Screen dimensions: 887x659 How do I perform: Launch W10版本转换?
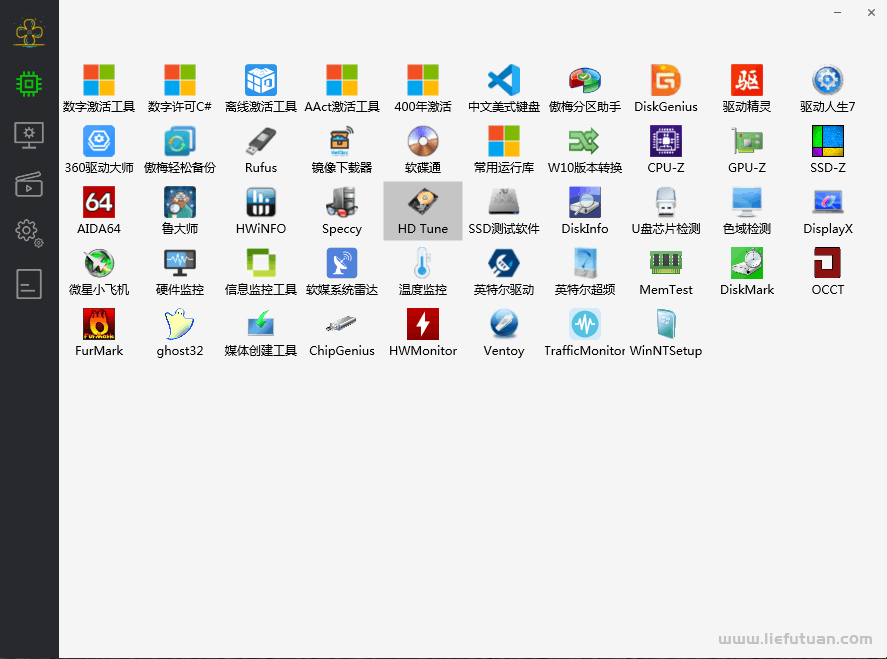[x=585, y=150]
